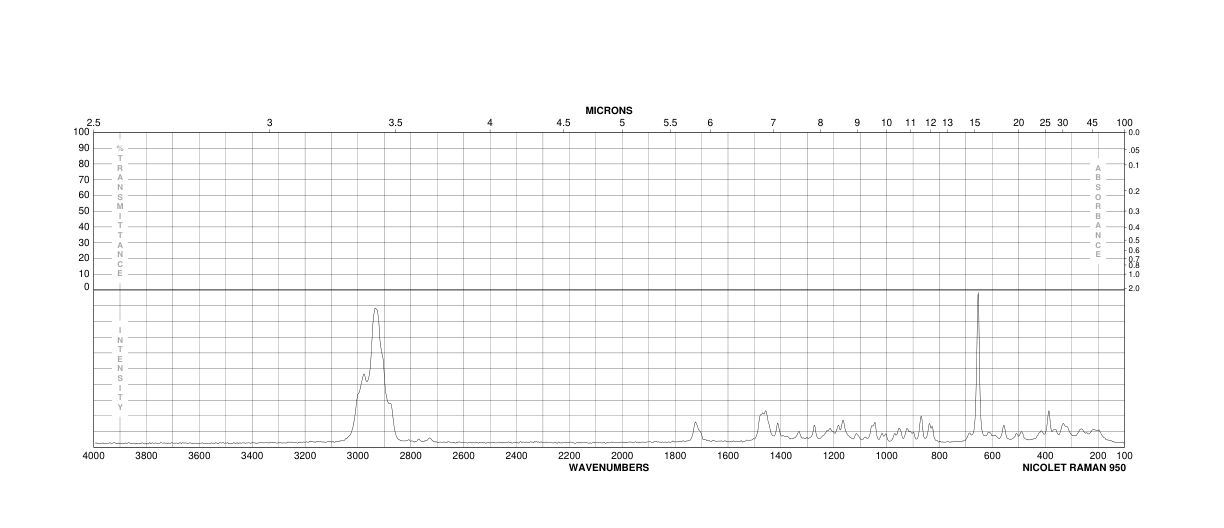Select the small peak near 1720 wavenumbers
1224x528 pixels.
coord(695,423)
